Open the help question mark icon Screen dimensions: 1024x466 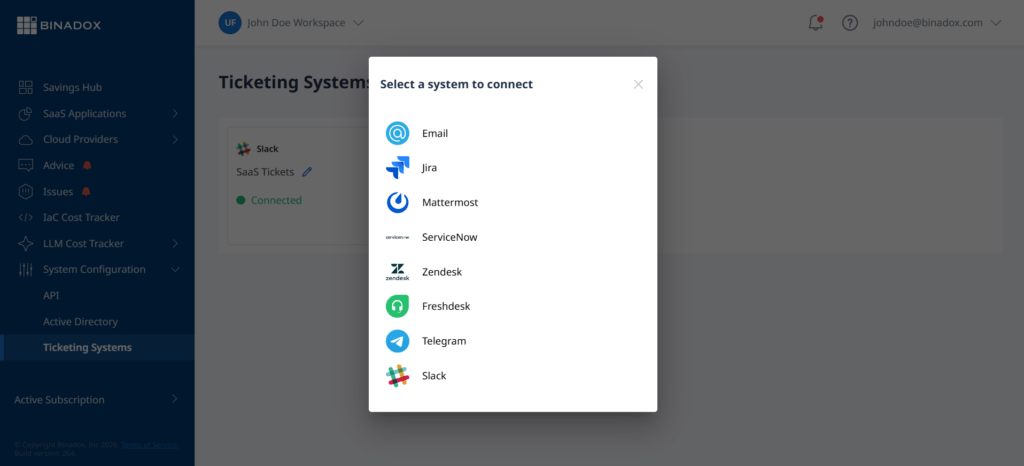(850, 23)
